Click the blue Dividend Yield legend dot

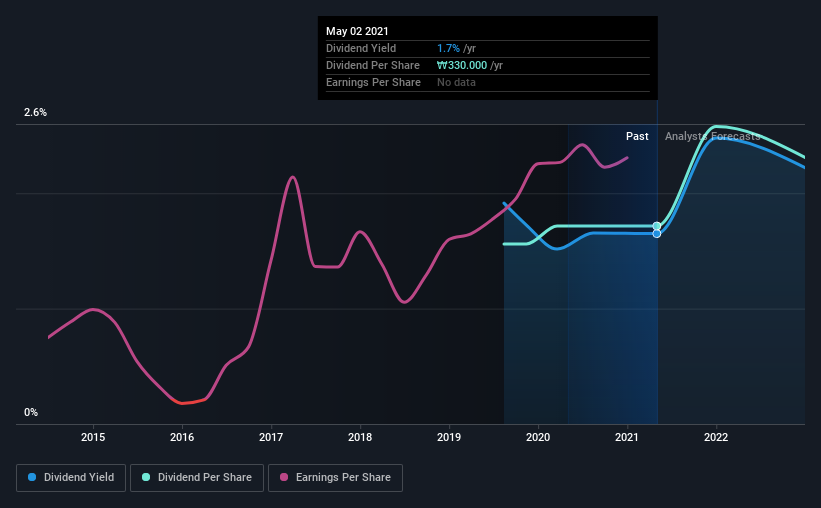pos(32,477)
